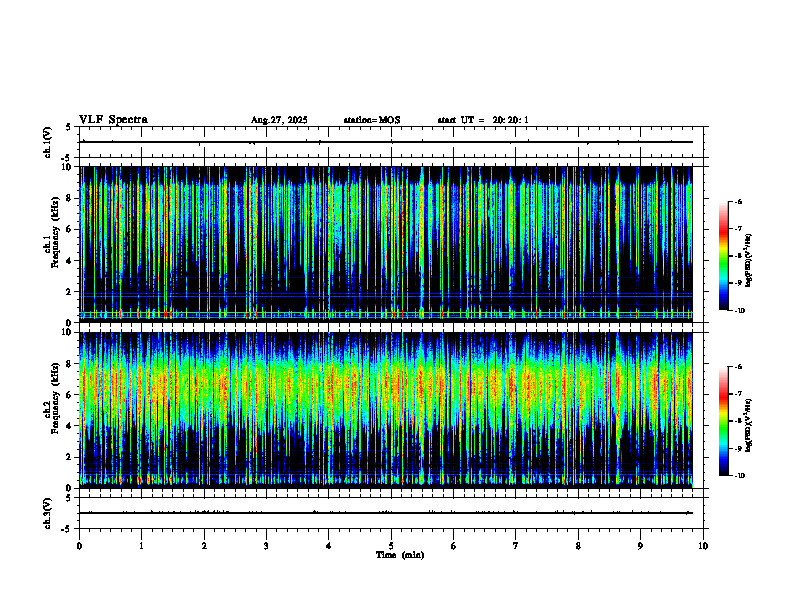Click the "station=MOS" header text

click(x=372, y=120)
